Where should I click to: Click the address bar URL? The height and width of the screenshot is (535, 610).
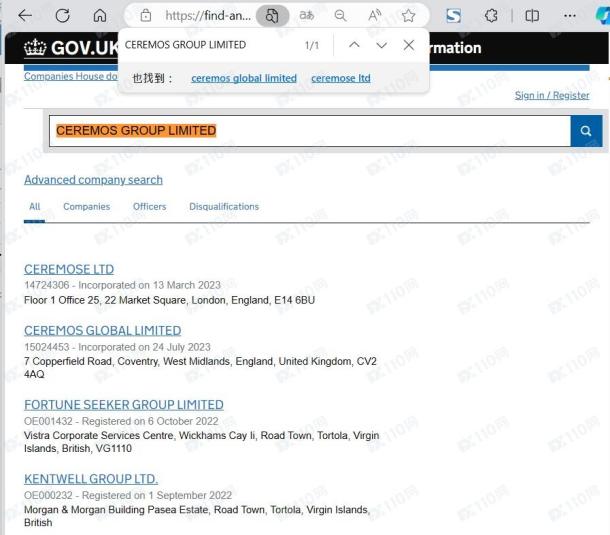tap(208, 16)
